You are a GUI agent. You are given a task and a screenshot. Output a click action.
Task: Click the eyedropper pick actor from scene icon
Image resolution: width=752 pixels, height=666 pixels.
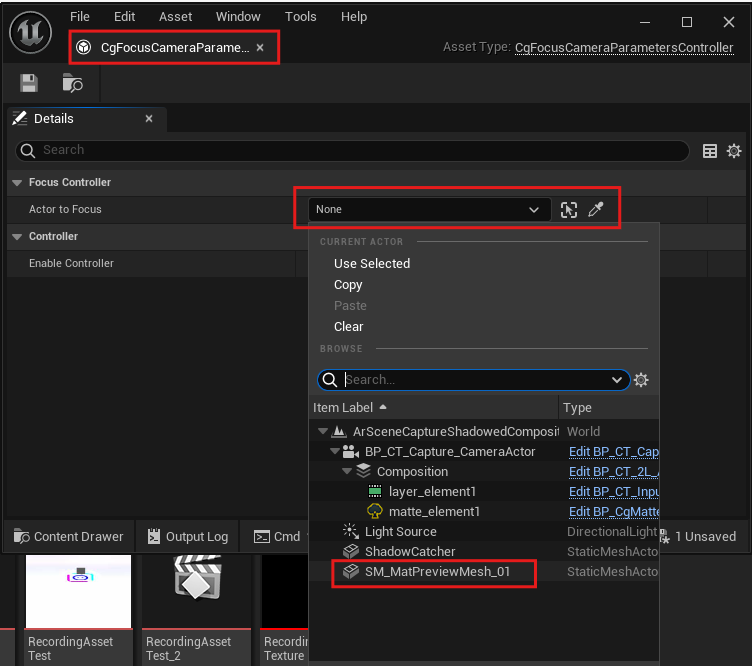pos(596,209)
